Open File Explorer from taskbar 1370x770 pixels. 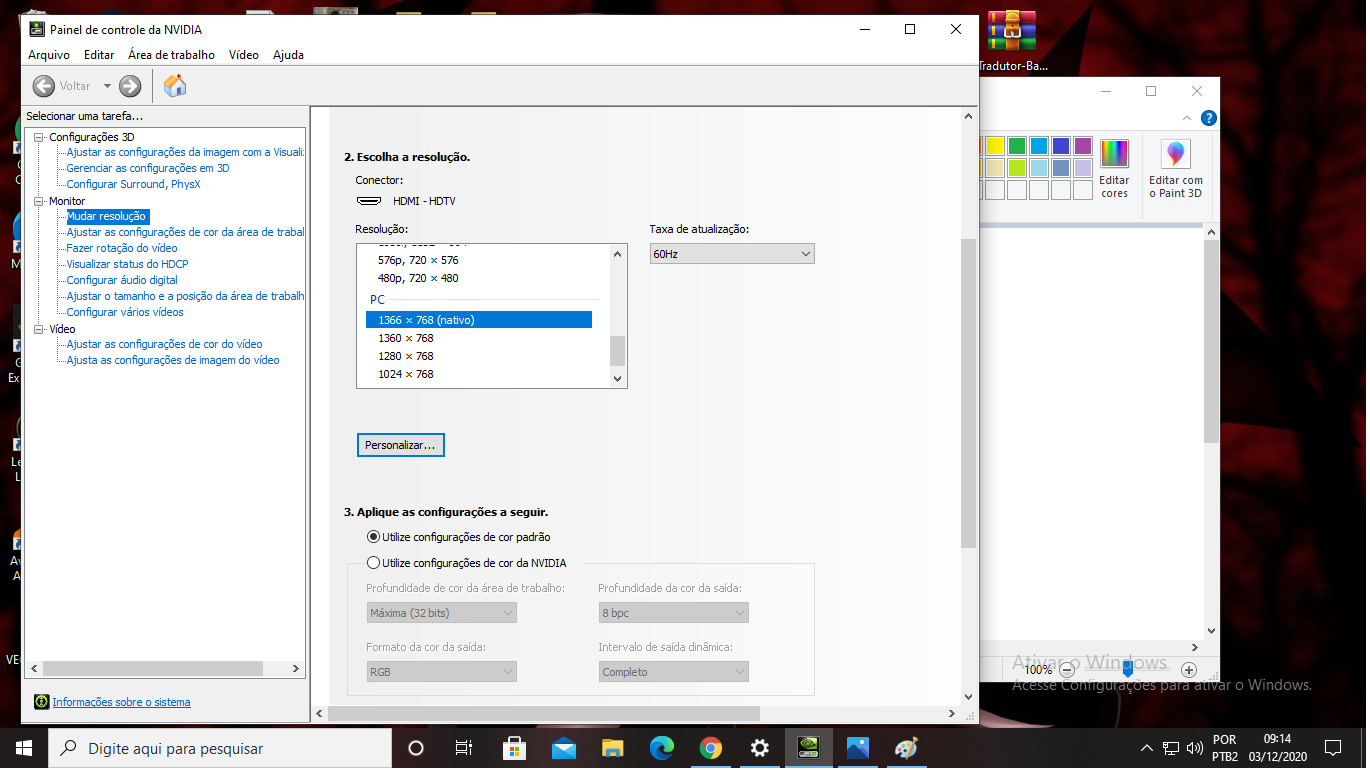pos(612,748)
